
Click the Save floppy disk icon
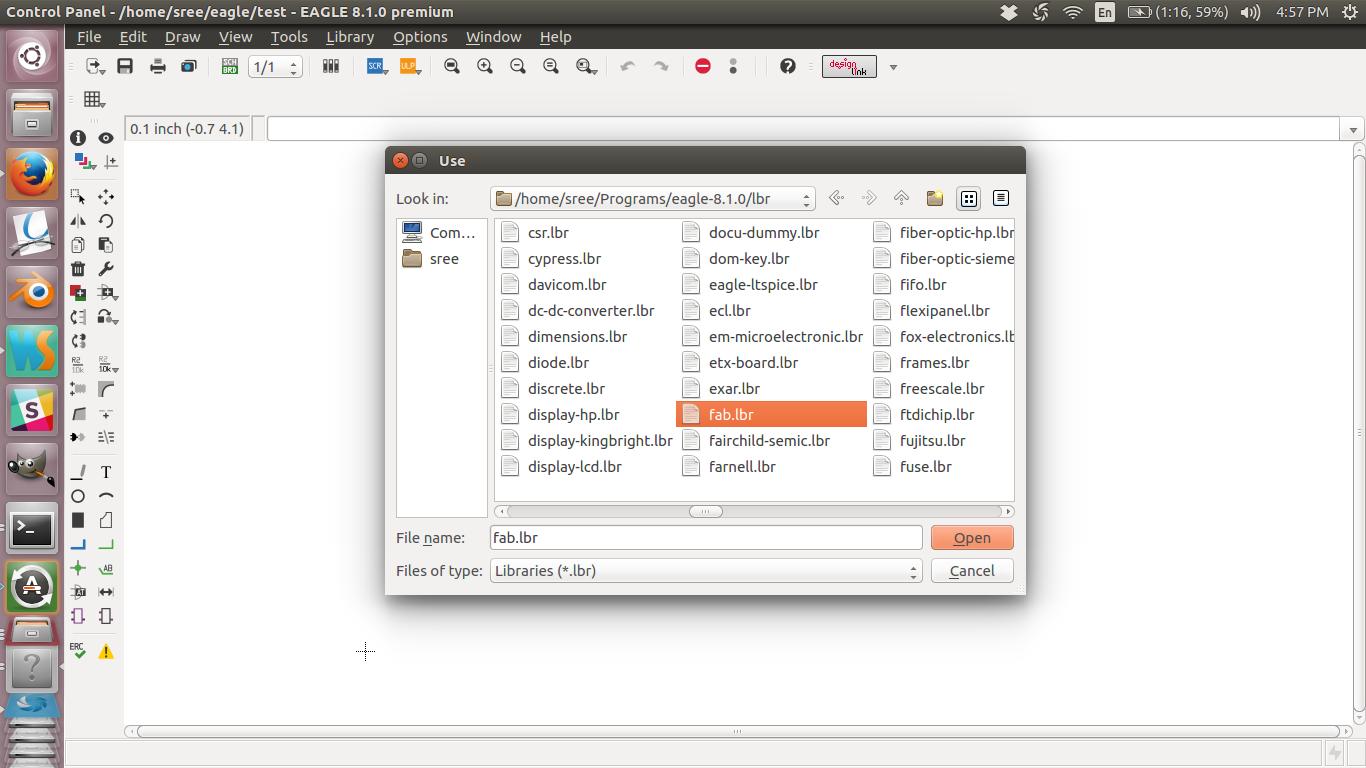(x=125, y=66)
